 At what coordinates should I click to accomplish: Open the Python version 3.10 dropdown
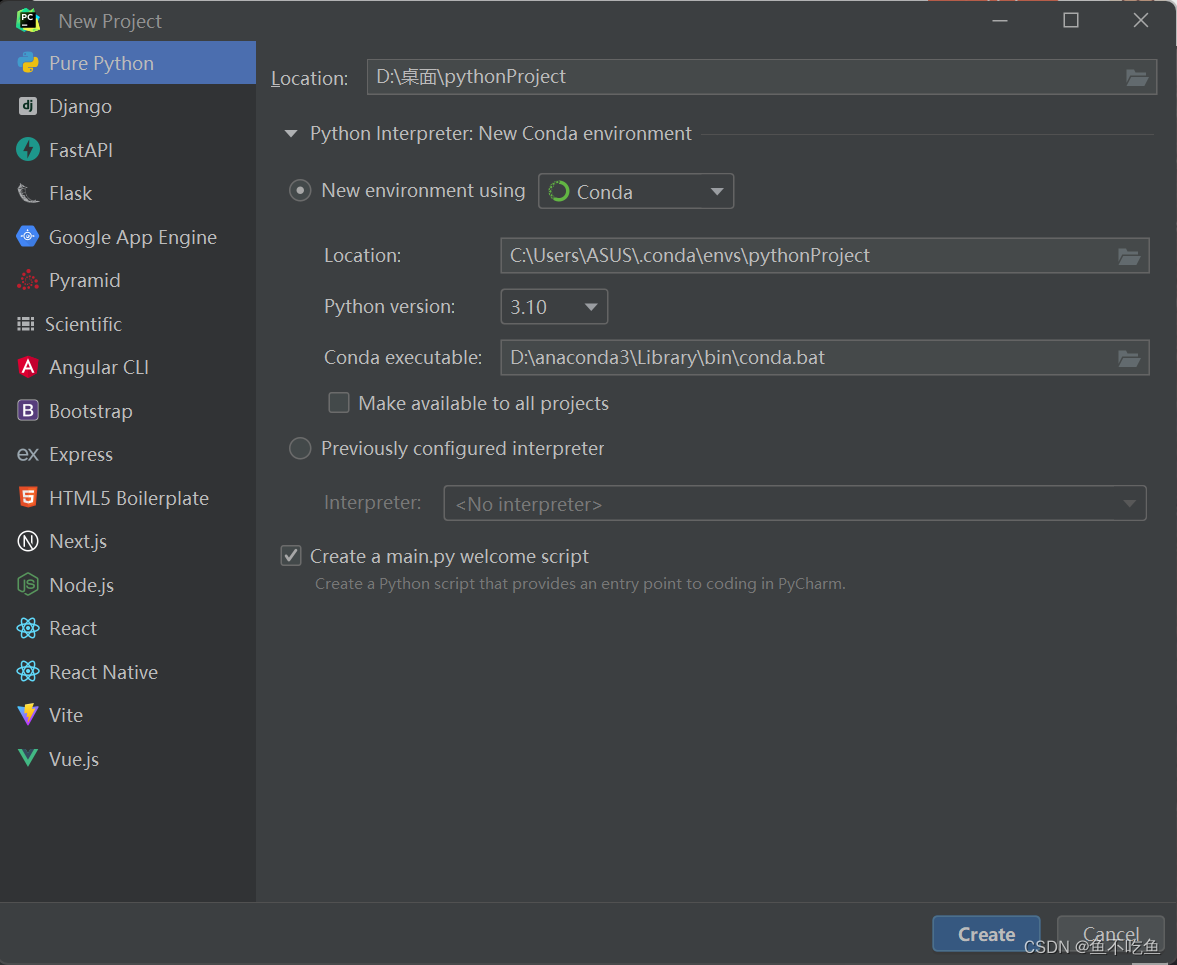tap(554, 307)
